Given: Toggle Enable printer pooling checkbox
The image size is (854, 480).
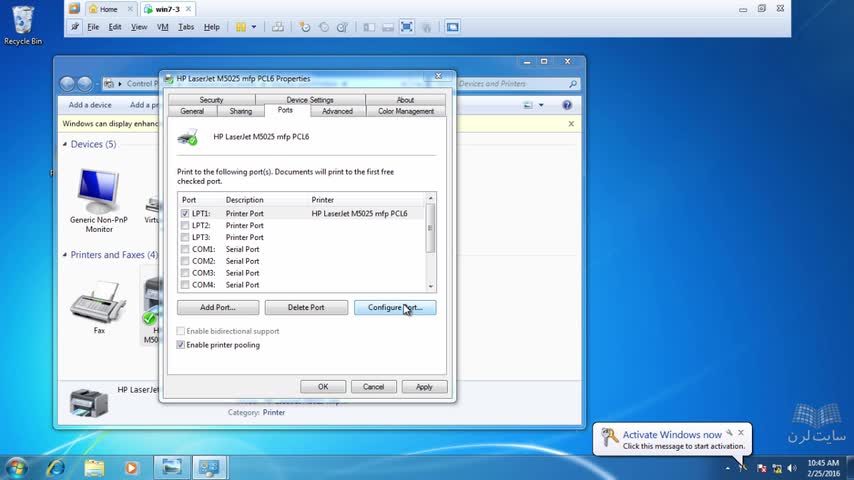Looking at the screenshot, I should pyautogui.click(x=181, y=345).
